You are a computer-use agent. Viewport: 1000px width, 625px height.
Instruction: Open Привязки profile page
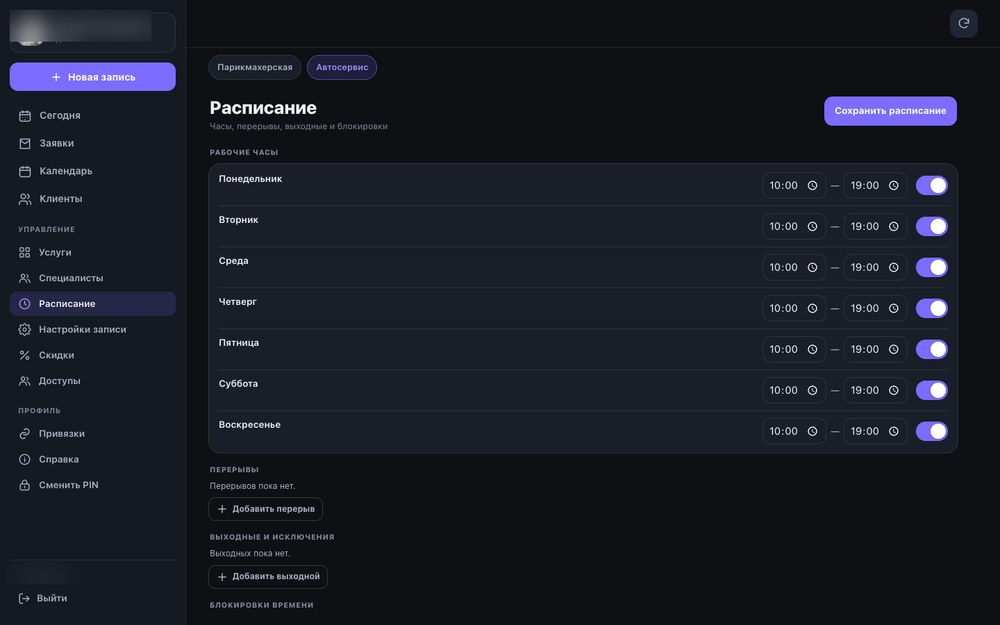click(x=92, y=434)
